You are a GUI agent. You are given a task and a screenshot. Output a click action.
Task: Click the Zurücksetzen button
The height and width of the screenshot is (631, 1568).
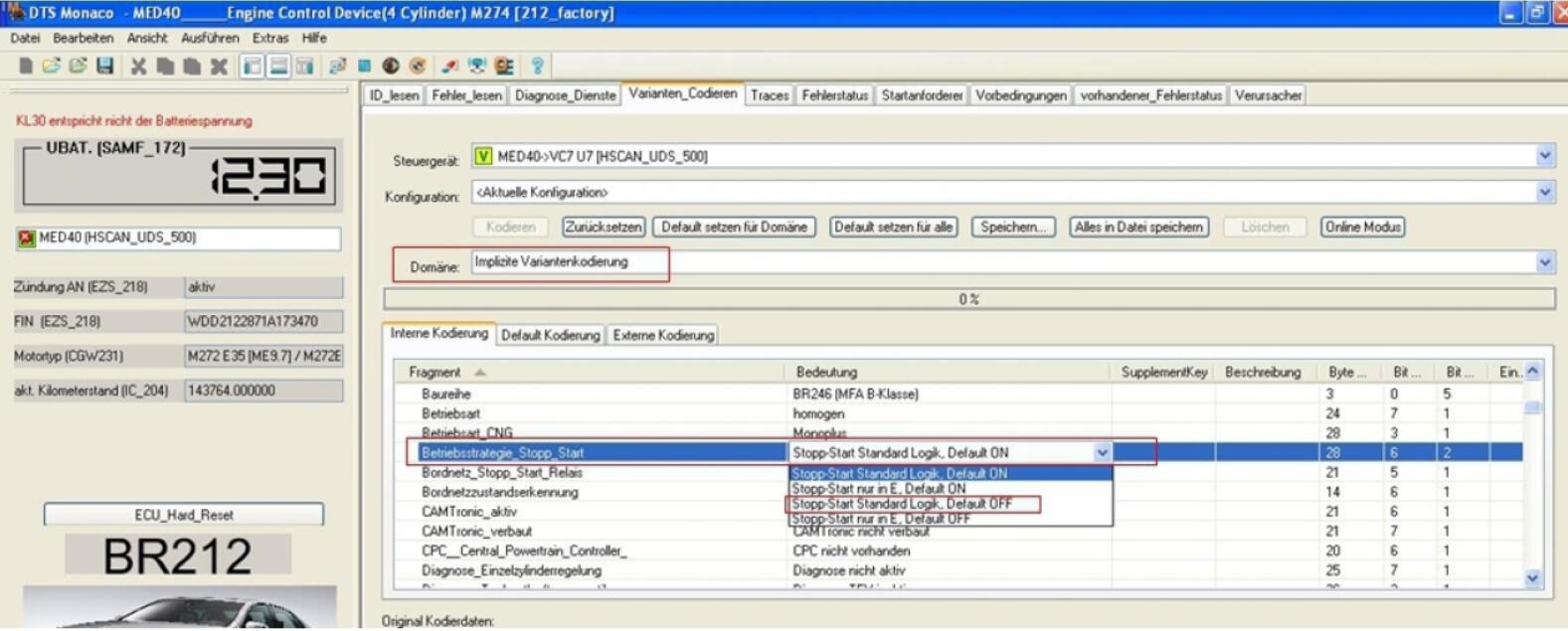click(604, 228)
